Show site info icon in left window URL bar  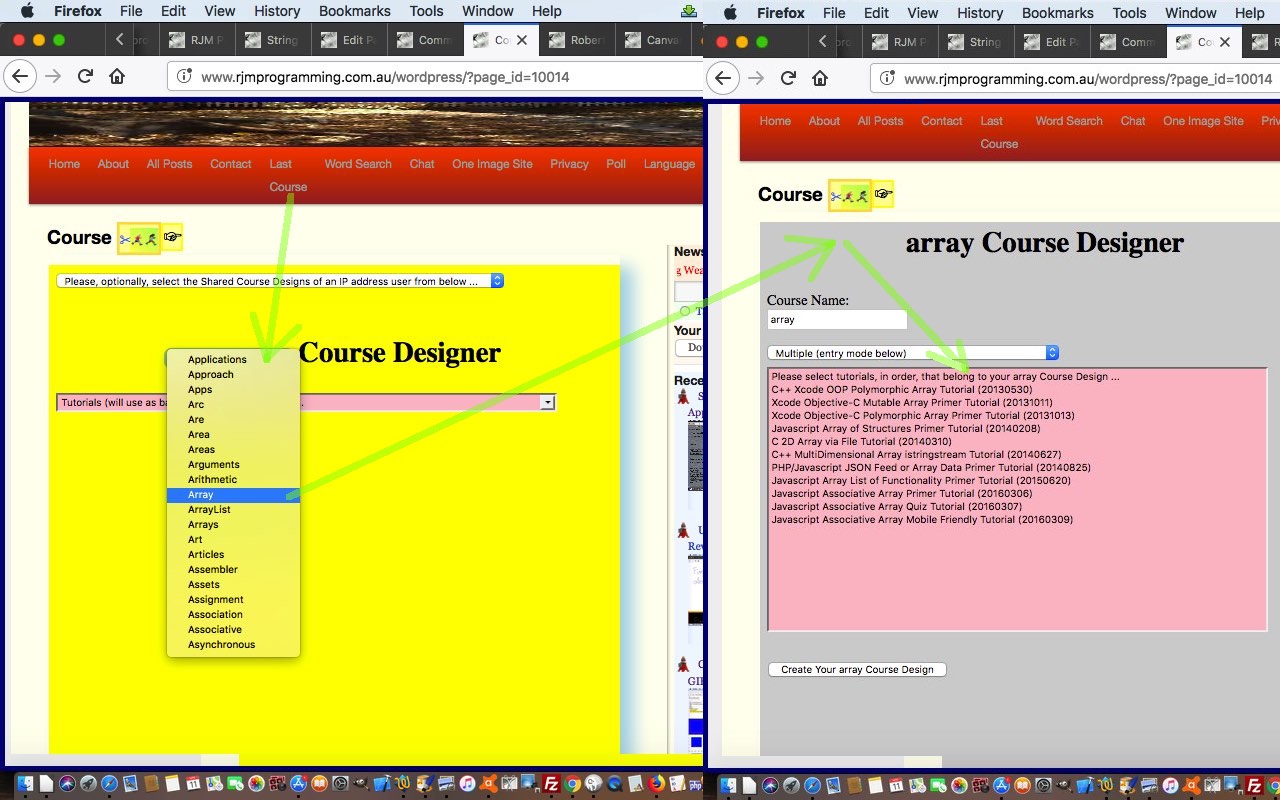tap(183, 76)
